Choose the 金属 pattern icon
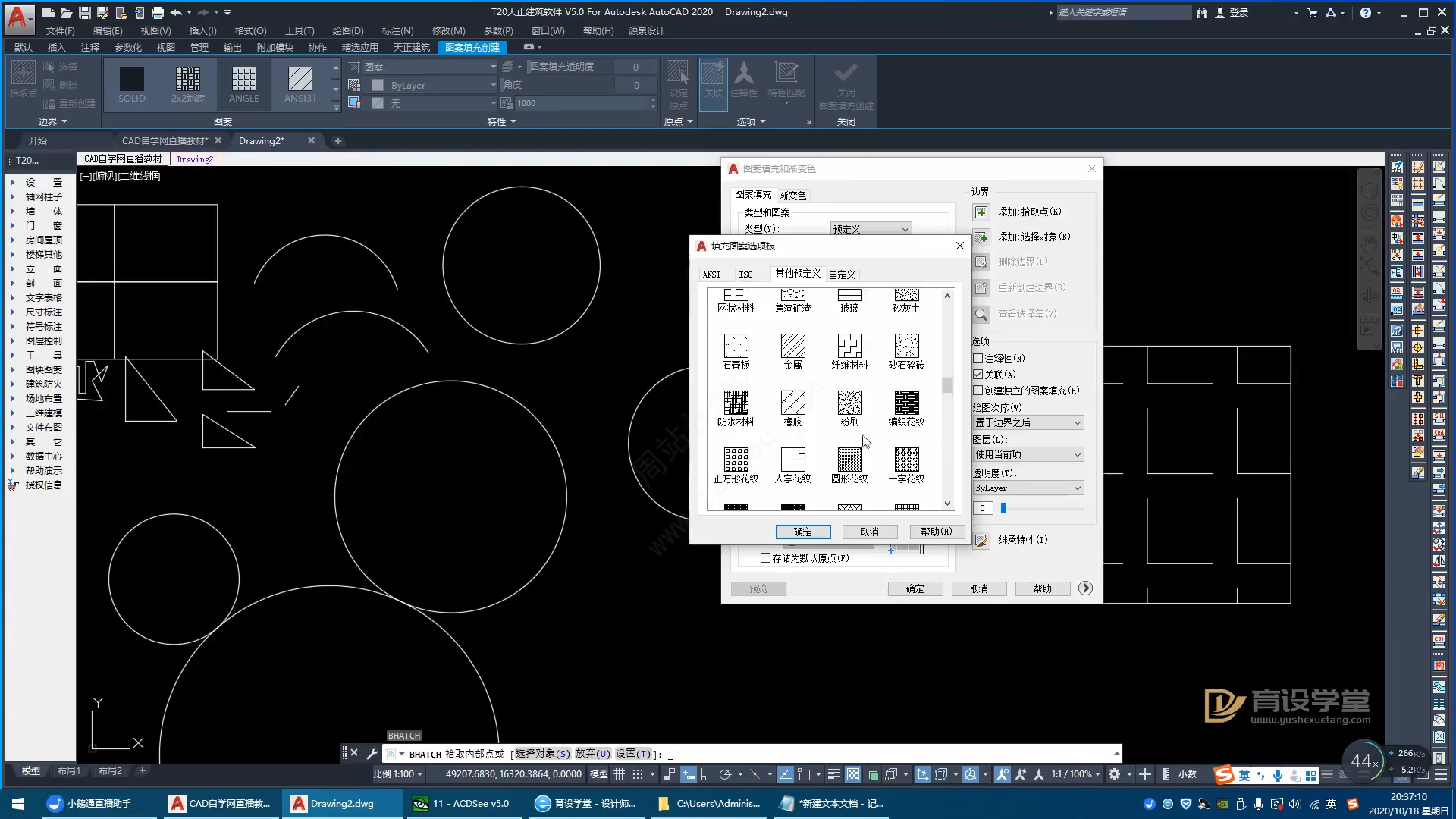Viewport: 1456px width, 819px height. tap(792, 346)
